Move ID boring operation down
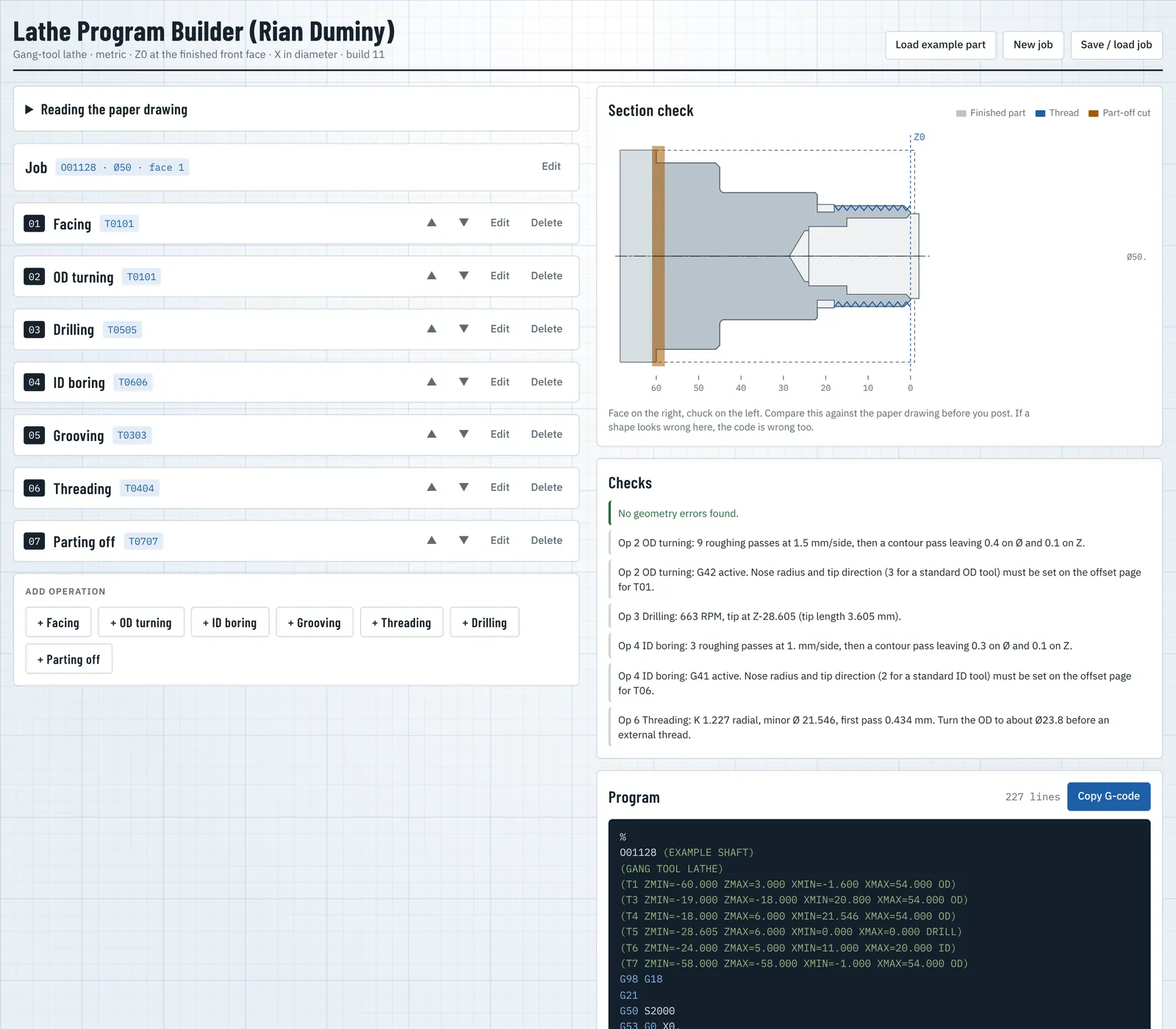This screenshot has height=1029, width=1176. point(464,381)
